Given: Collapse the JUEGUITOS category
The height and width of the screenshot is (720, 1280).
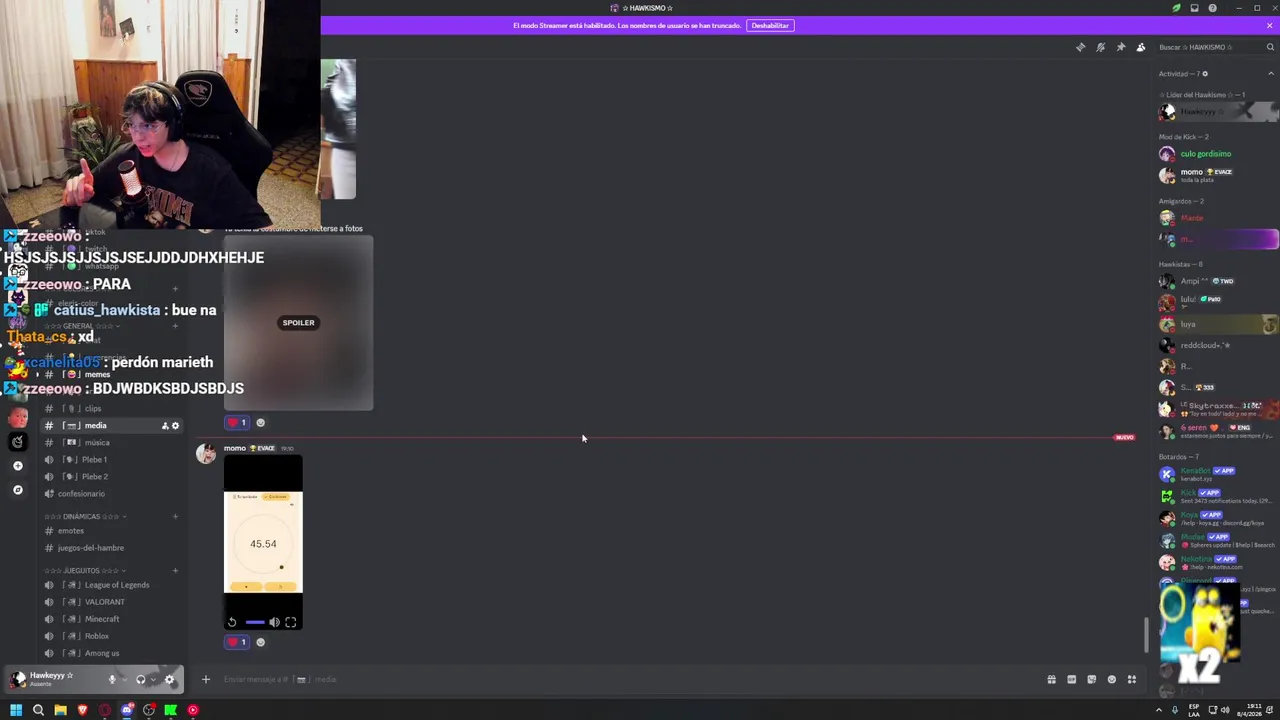Looking at the screenshot, I should click(85, 570).
